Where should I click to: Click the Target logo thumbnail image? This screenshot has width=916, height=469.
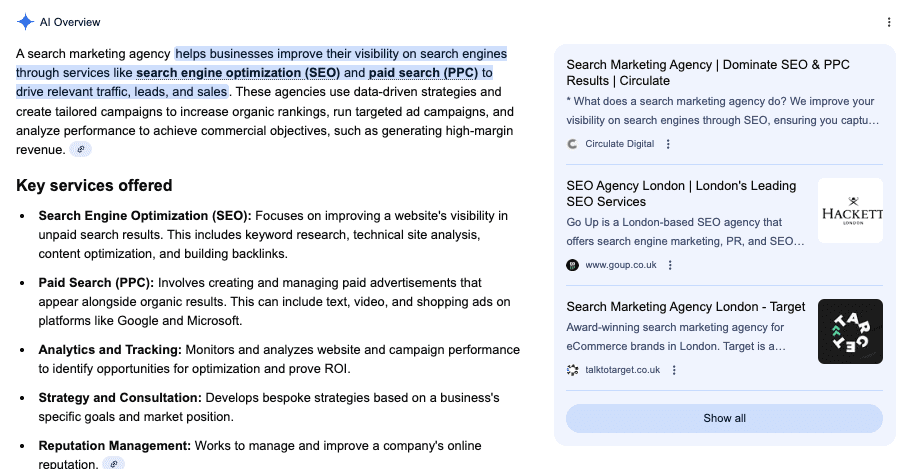850,332
